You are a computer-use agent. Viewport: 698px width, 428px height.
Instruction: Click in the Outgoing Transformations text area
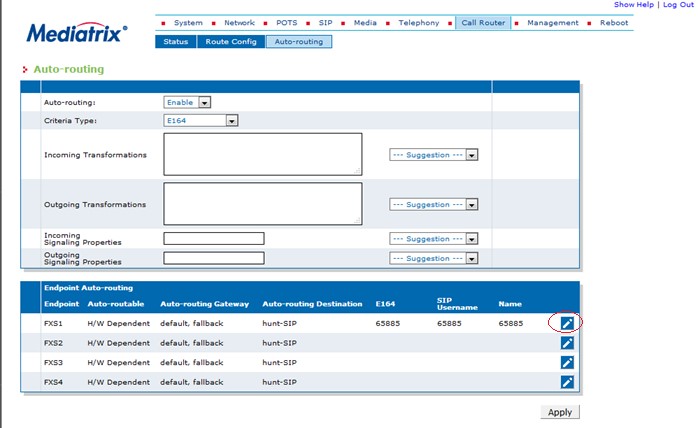pos(263,204)
